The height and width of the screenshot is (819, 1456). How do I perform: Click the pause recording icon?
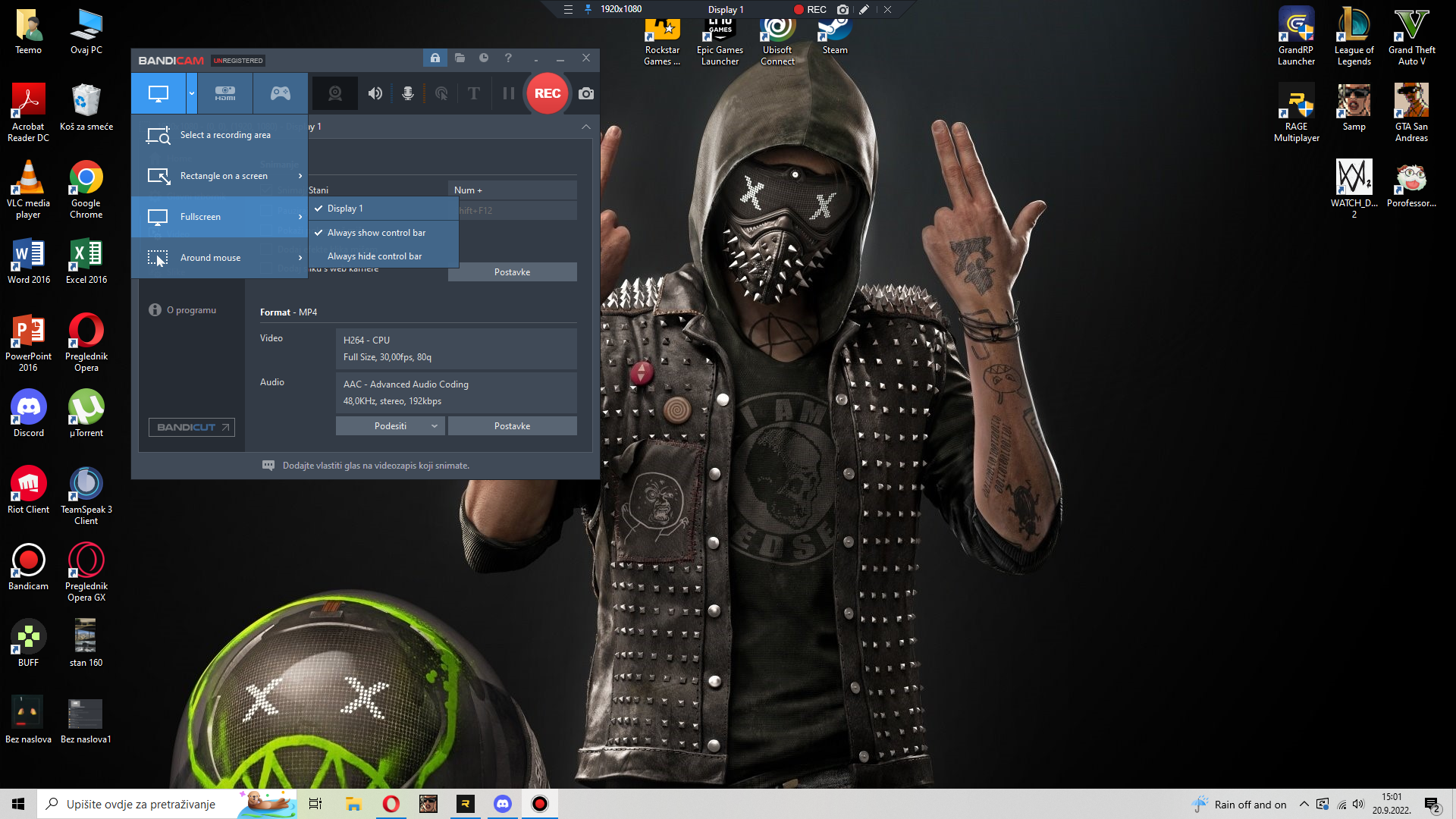(x=509, y=93)
